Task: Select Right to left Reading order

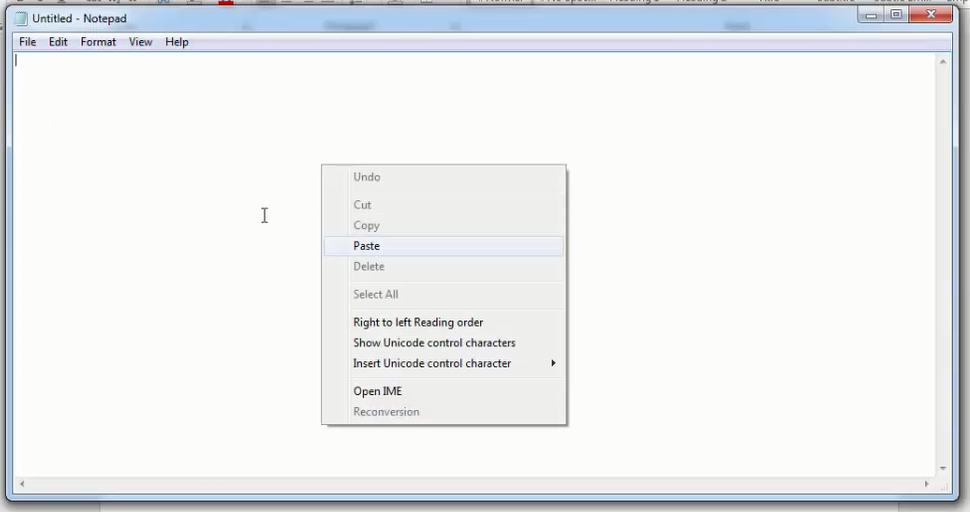Action: pos(444,322)
